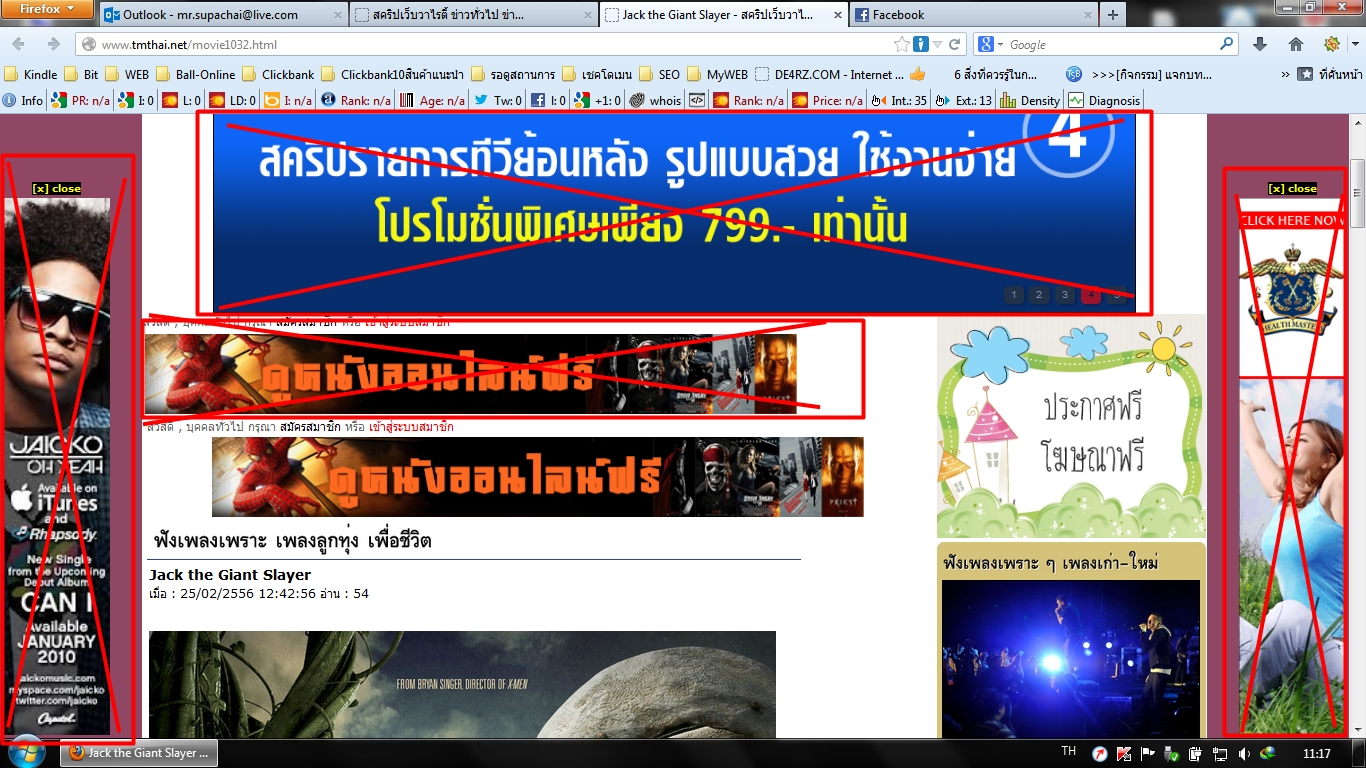Viewport: 1366px width, 768px height.
Task: Open the gear add-on toolbar icon
Action: [x=1332, y=45]
